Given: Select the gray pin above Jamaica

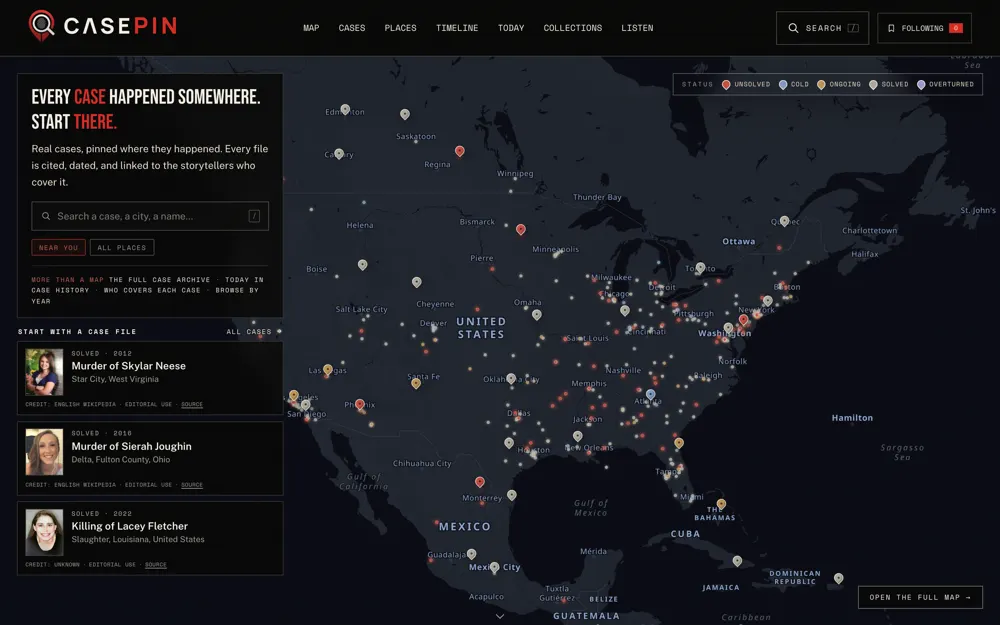Looking at the screenshot, I should point(737,561).
